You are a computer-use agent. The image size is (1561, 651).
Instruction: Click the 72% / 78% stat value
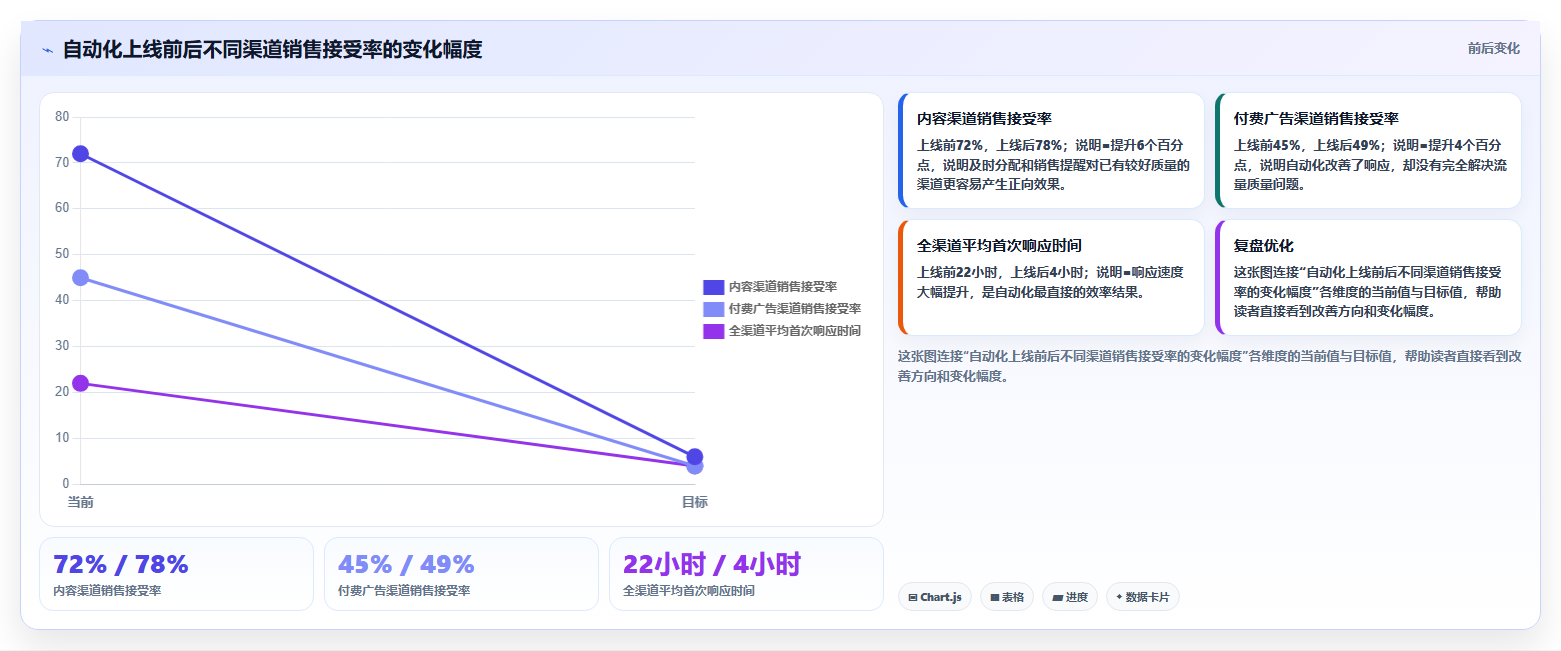tap(121, 565)
